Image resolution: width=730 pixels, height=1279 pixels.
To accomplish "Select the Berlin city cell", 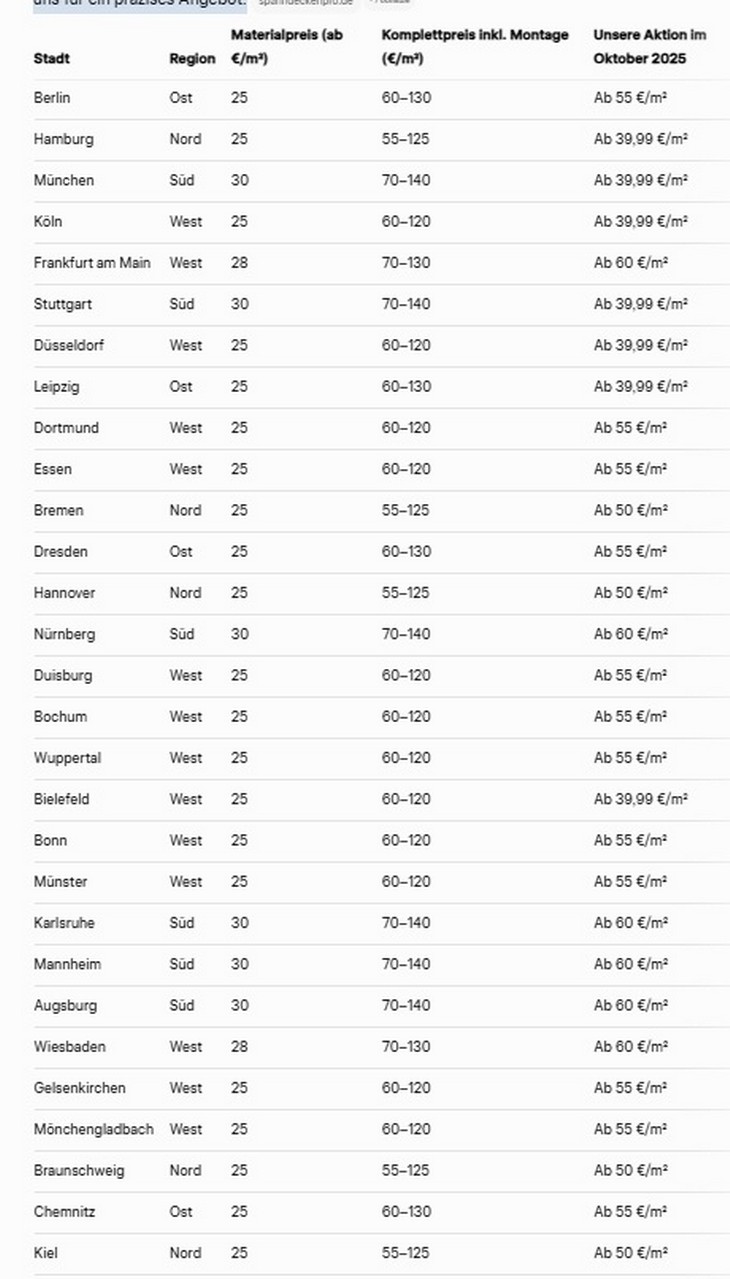I will pos(52,98).
